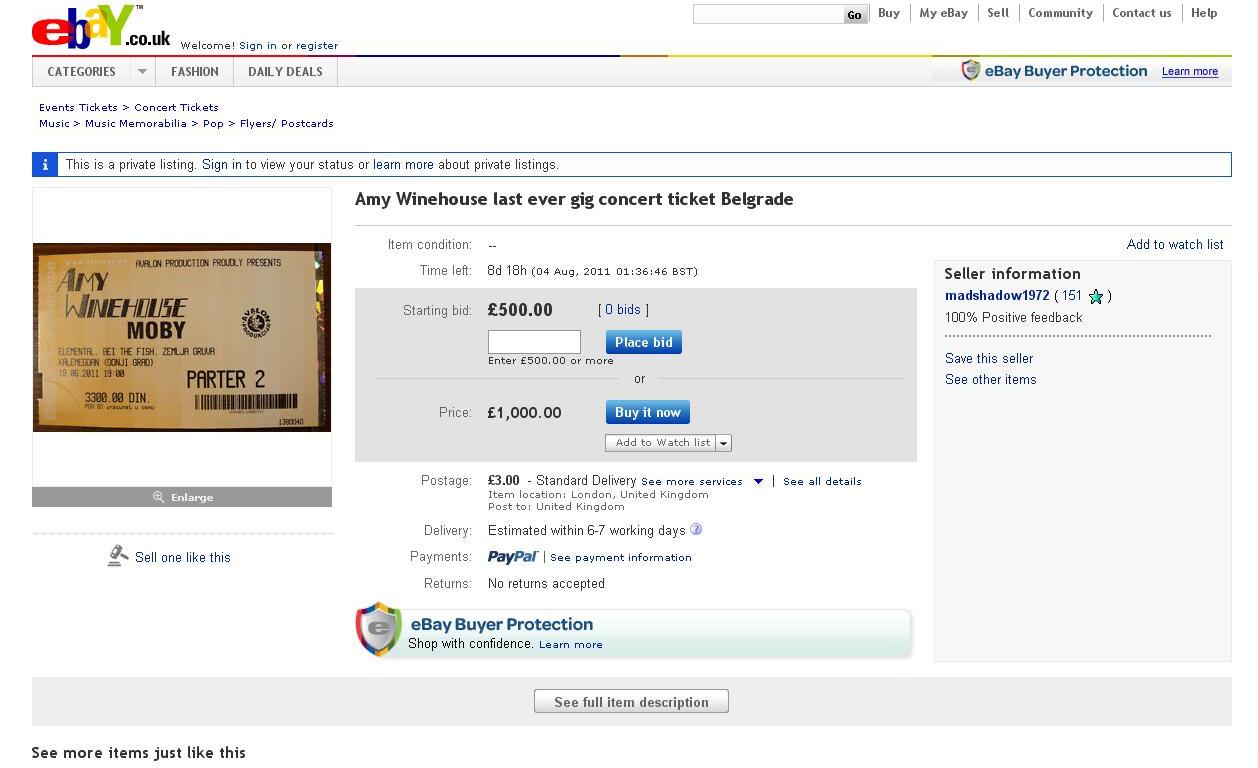The image size is (1258, 768).
Task: Click the eBay logo
Action: 100,28
